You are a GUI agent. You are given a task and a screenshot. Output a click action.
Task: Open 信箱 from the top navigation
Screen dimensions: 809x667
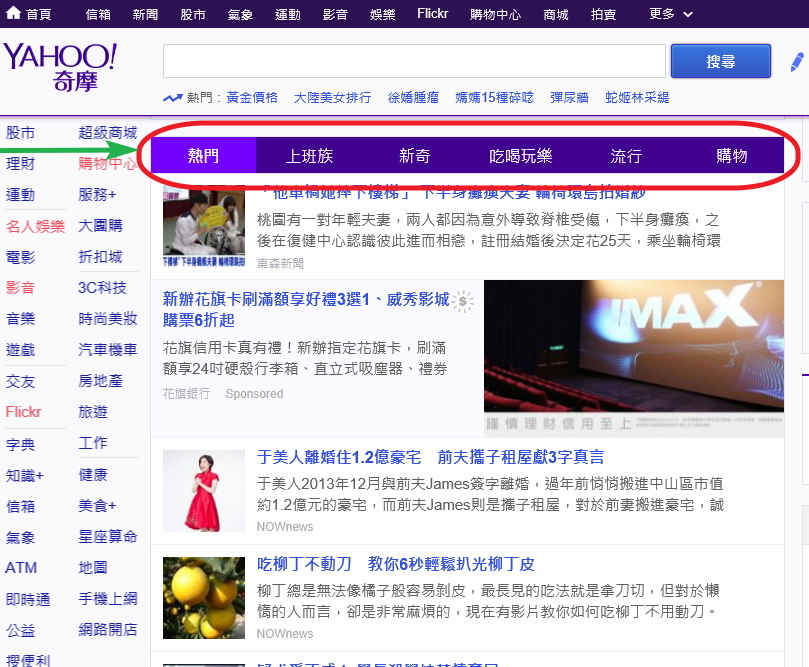coord(98,14)
